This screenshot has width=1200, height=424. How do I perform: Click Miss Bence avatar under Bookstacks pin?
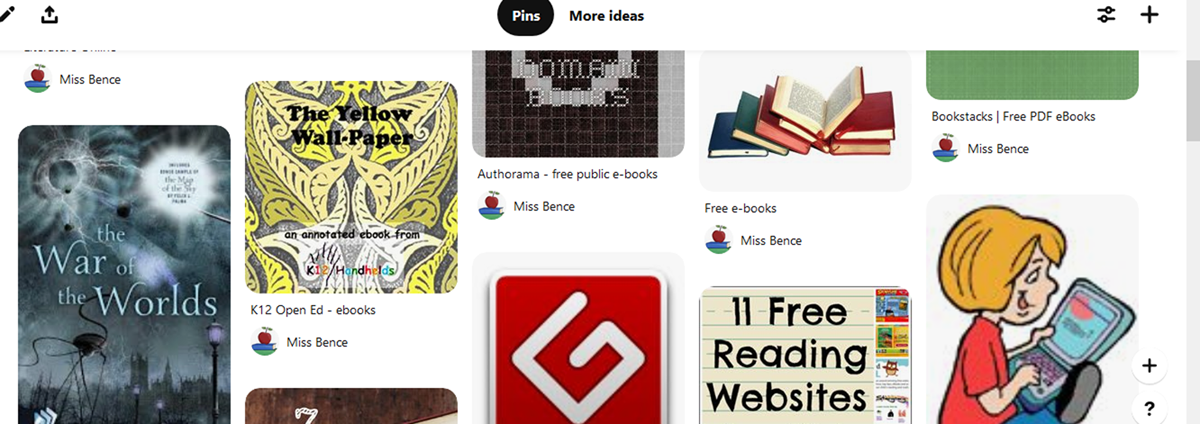(945, 149)
